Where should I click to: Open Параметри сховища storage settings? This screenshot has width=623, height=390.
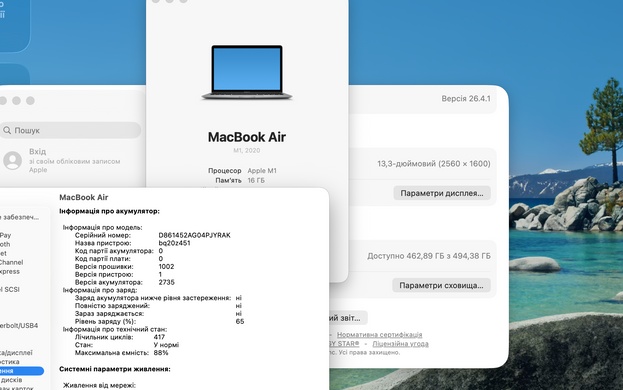[x=441, y=285]
